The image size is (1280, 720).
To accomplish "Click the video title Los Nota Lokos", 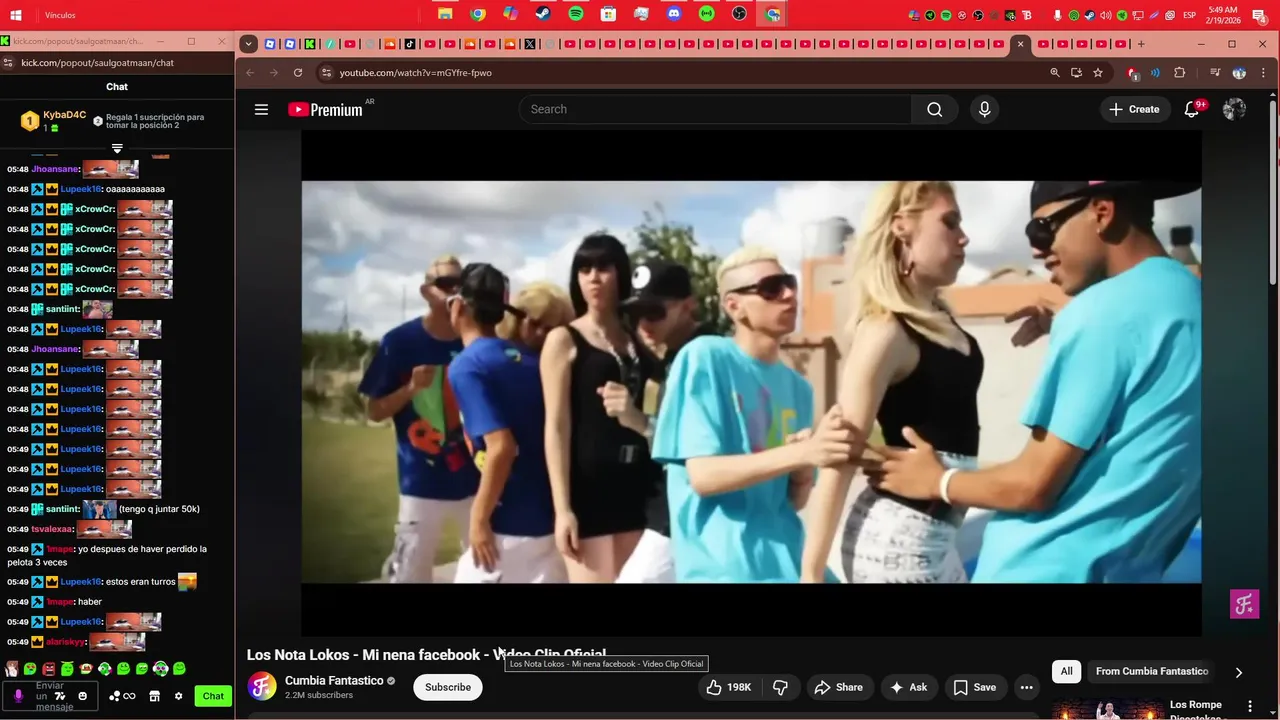I will click(426, 655).
